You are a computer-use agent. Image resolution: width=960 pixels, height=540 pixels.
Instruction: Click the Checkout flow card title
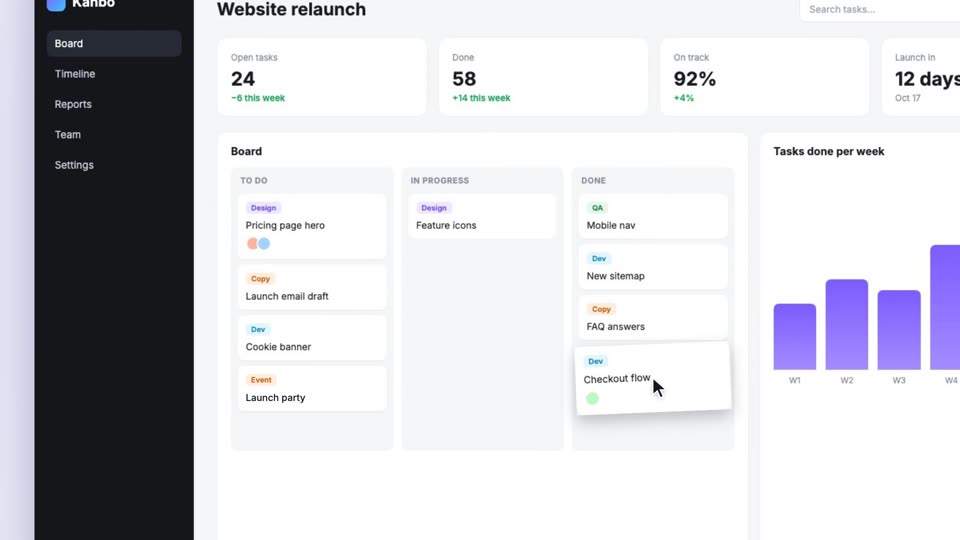click(617, 379)
